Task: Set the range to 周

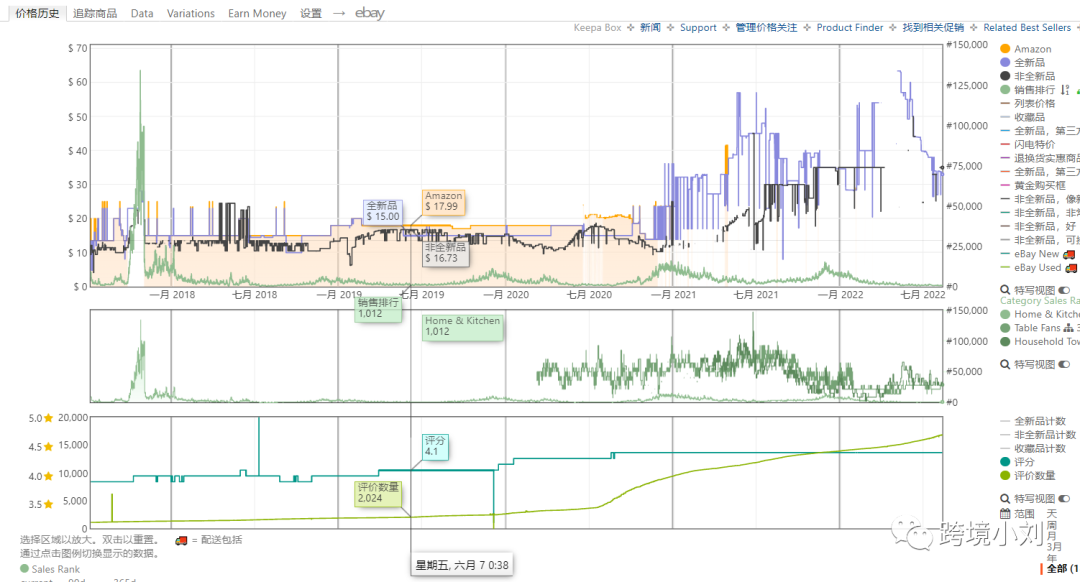Action: [x=1052, y=525]
